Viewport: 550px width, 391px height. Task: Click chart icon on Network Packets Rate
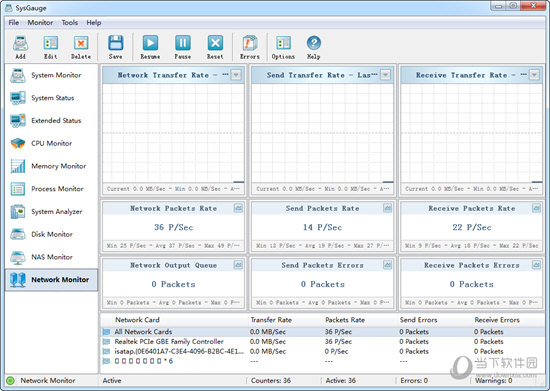coord(238,208)
